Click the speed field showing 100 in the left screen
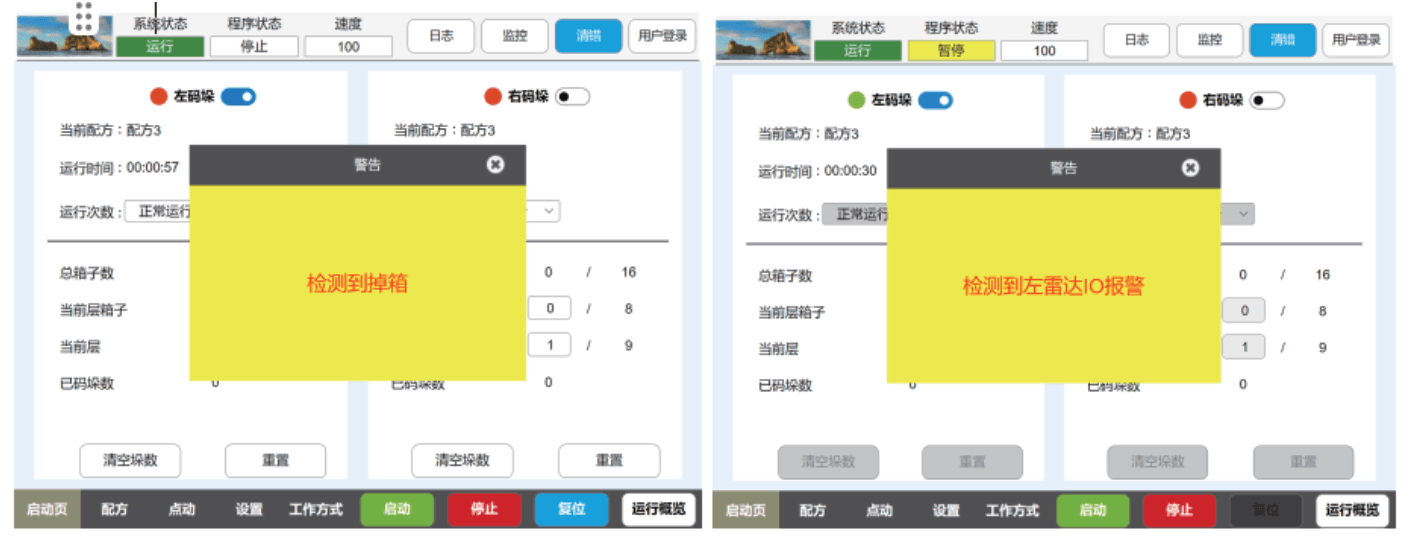 [x=348, y=47]
